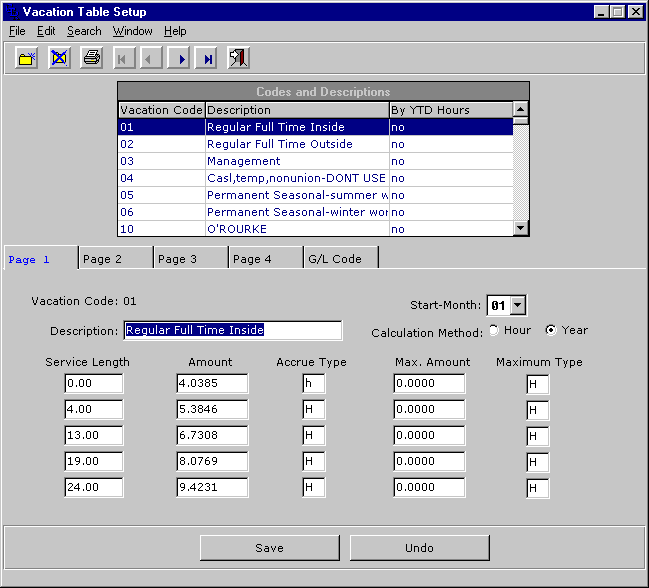
Task: Select the Hour calculation method
Action: pos(494,330)
